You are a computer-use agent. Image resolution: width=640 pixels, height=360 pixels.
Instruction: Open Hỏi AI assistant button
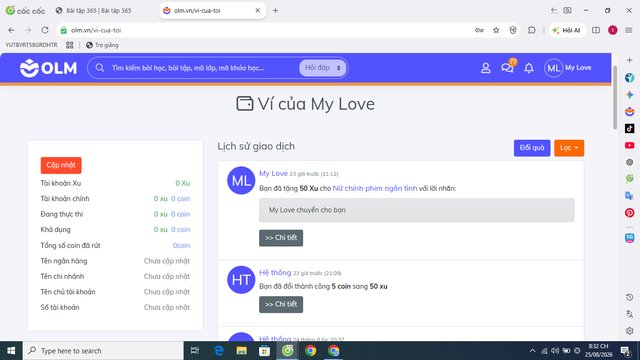pos(567,30)
